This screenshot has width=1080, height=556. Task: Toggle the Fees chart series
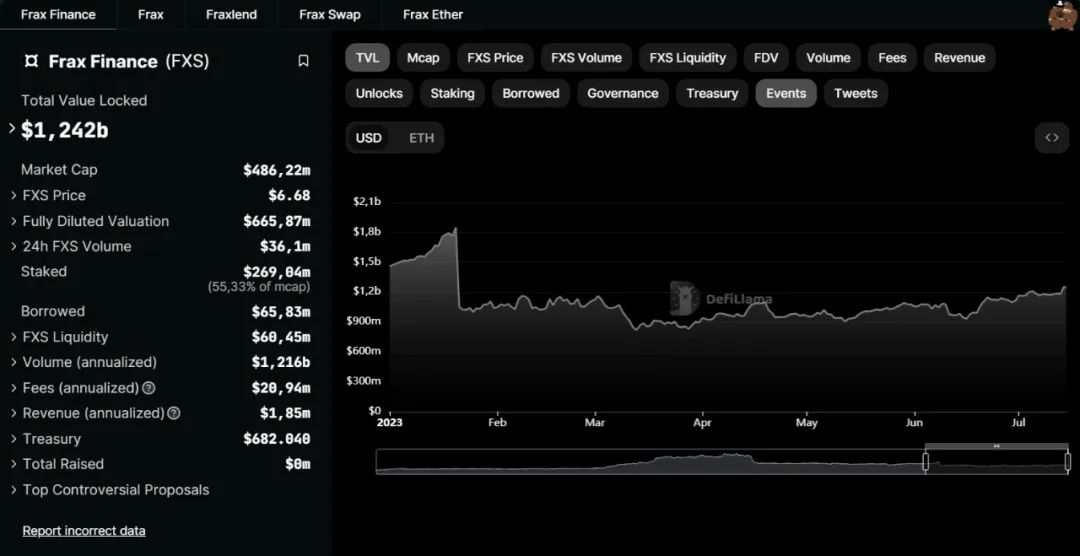(x=892, y=58)
